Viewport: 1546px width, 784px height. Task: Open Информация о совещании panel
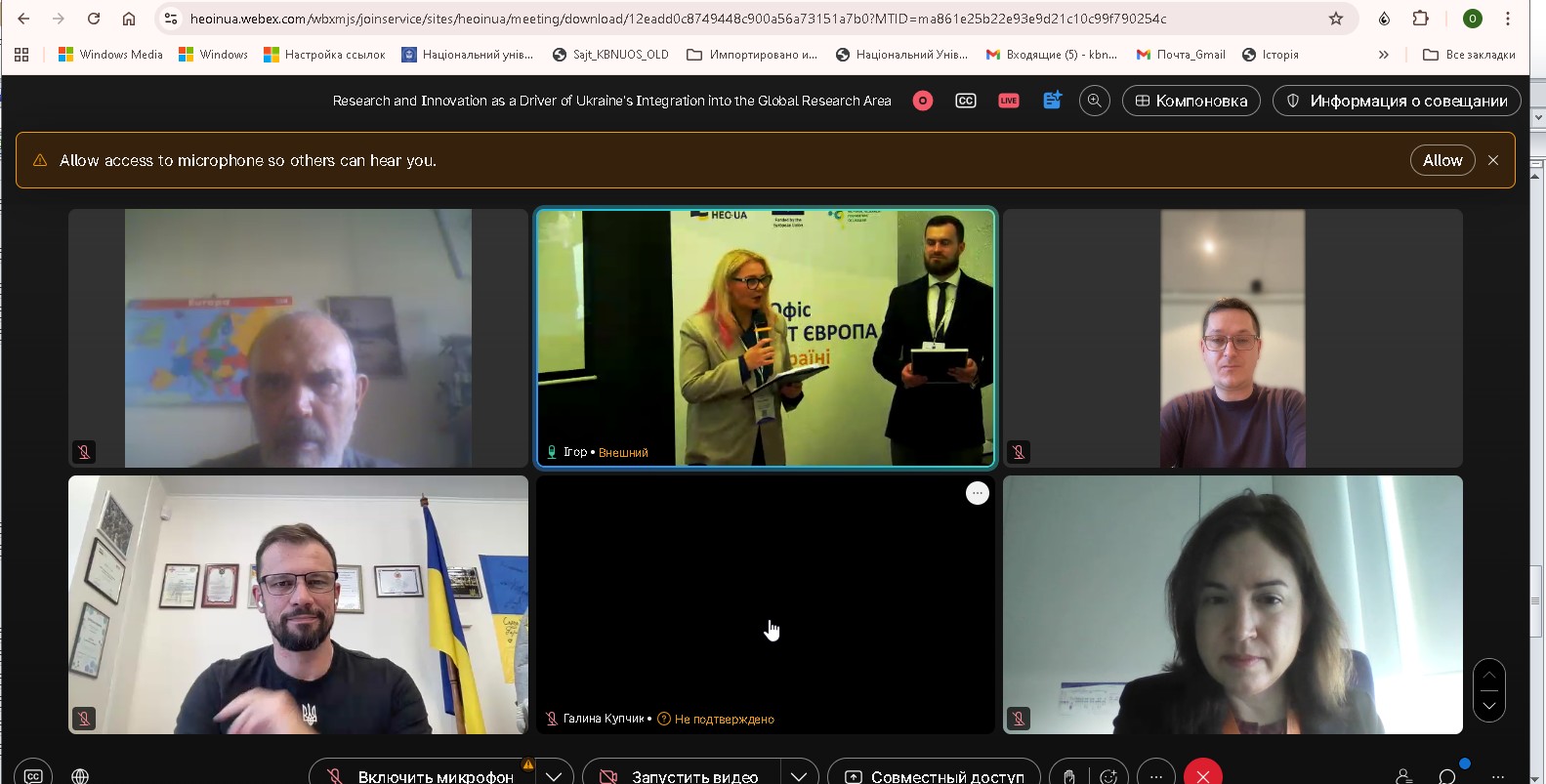[1397, 101]
